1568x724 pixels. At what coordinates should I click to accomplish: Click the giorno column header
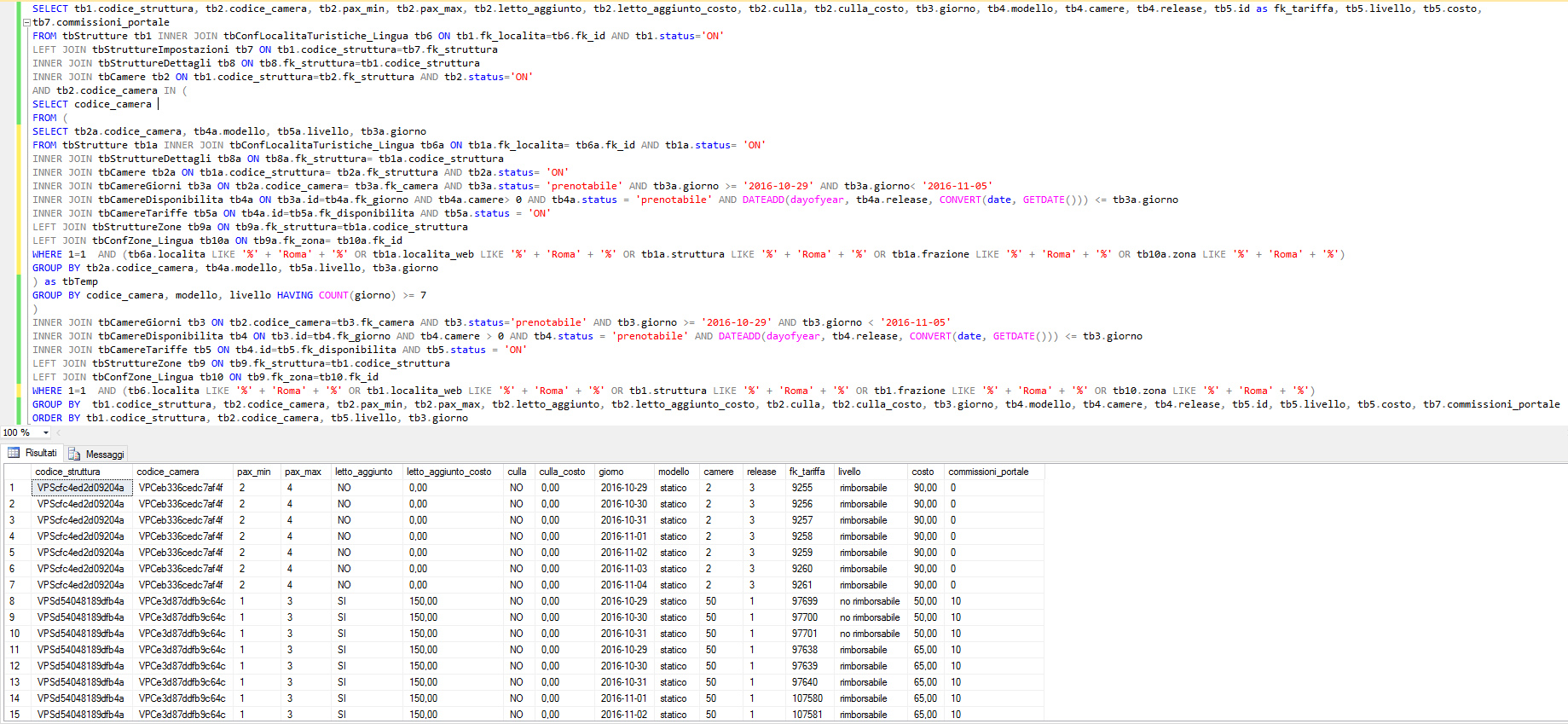(625, 472)
